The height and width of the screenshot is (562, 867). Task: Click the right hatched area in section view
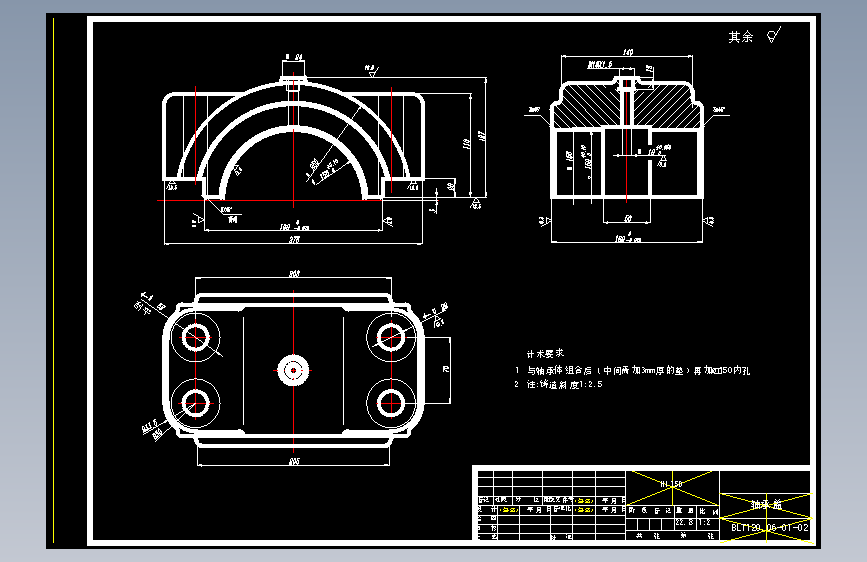(665, 105)
